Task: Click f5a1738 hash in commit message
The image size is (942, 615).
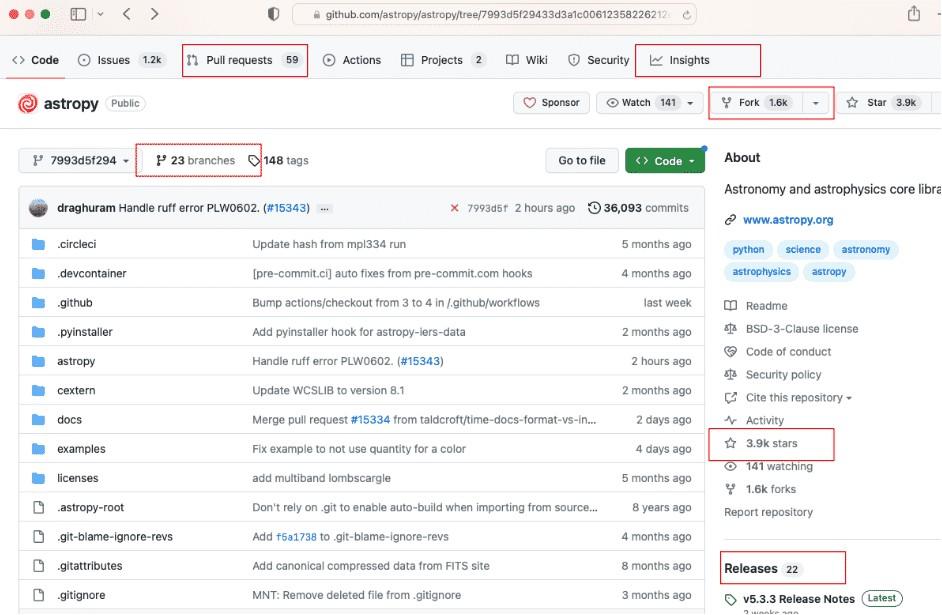Action: coord(296,537)
